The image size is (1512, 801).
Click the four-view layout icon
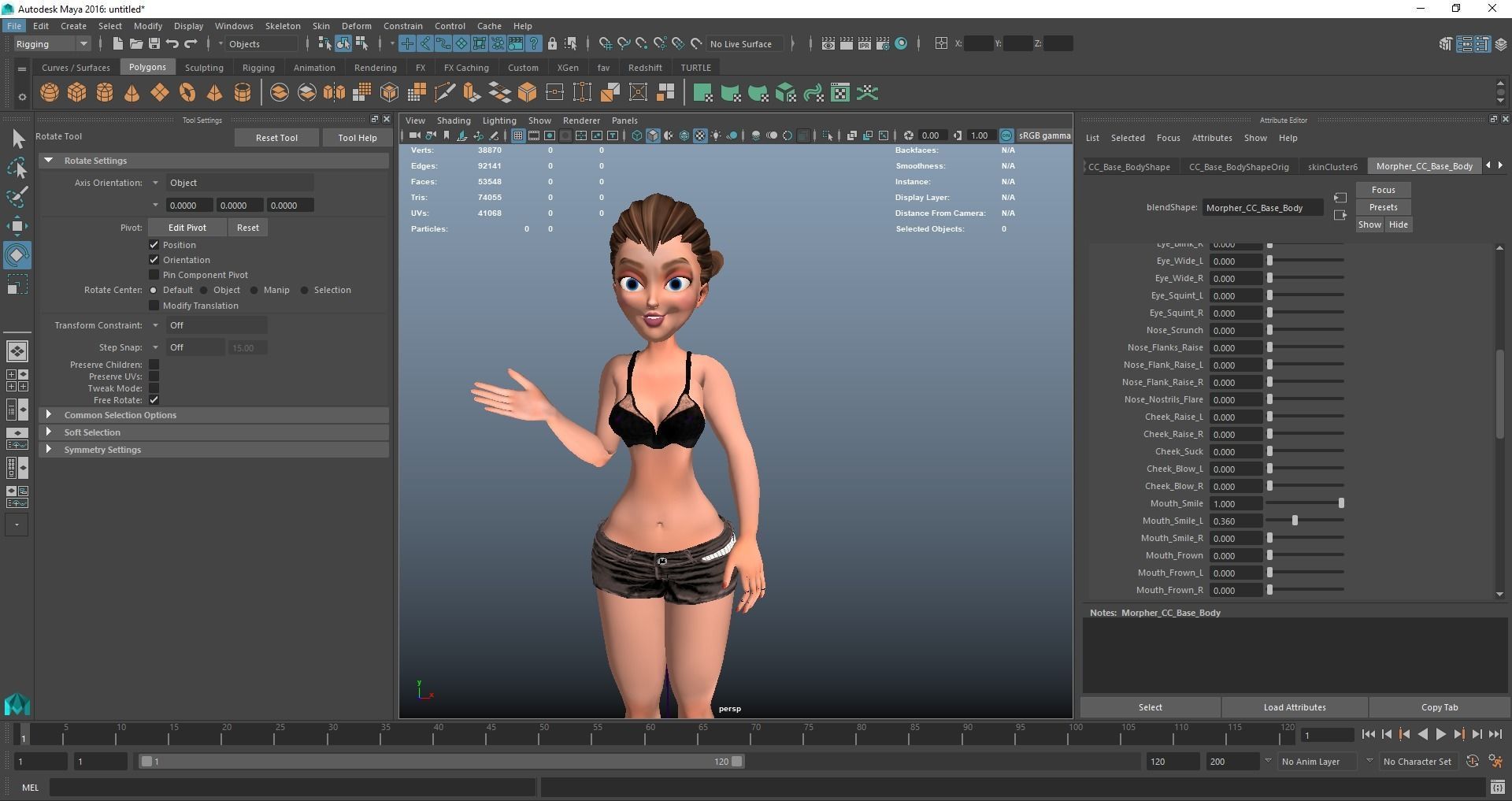tap(17, 380)
